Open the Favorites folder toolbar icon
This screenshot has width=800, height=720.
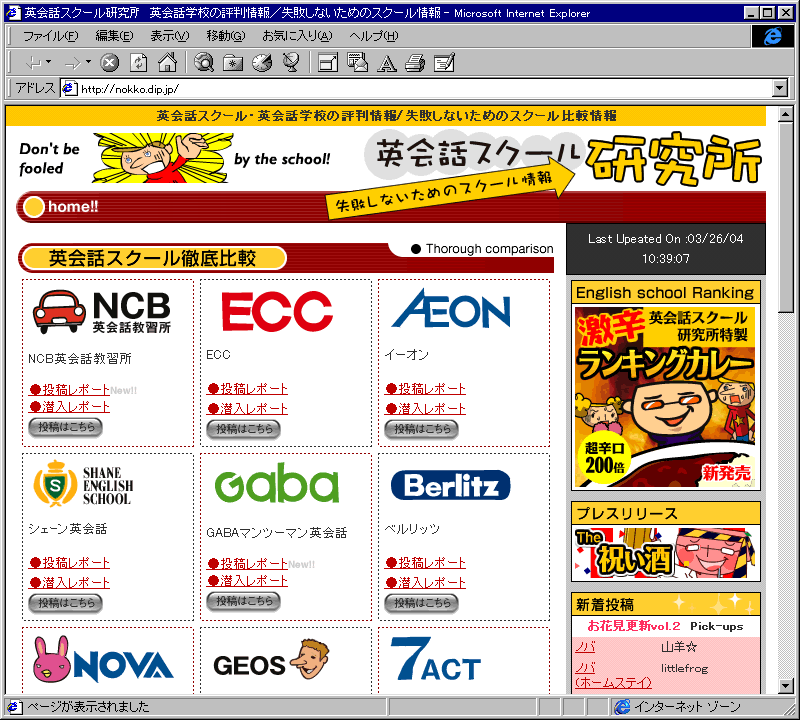point(233,63)
